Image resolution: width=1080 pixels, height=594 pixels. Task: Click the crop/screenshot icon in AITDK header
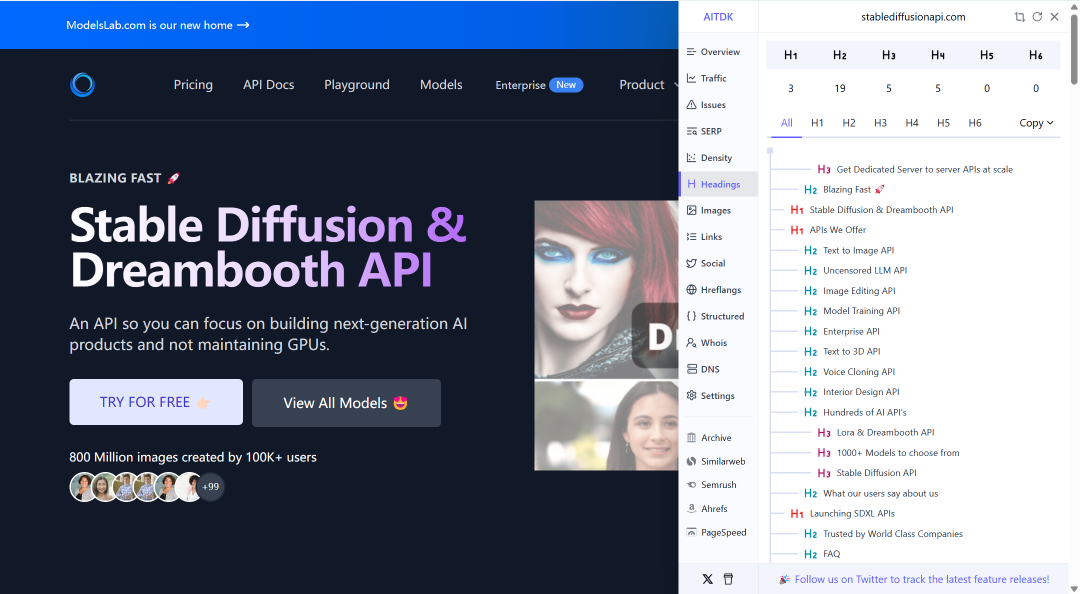tap(1019, 17)
